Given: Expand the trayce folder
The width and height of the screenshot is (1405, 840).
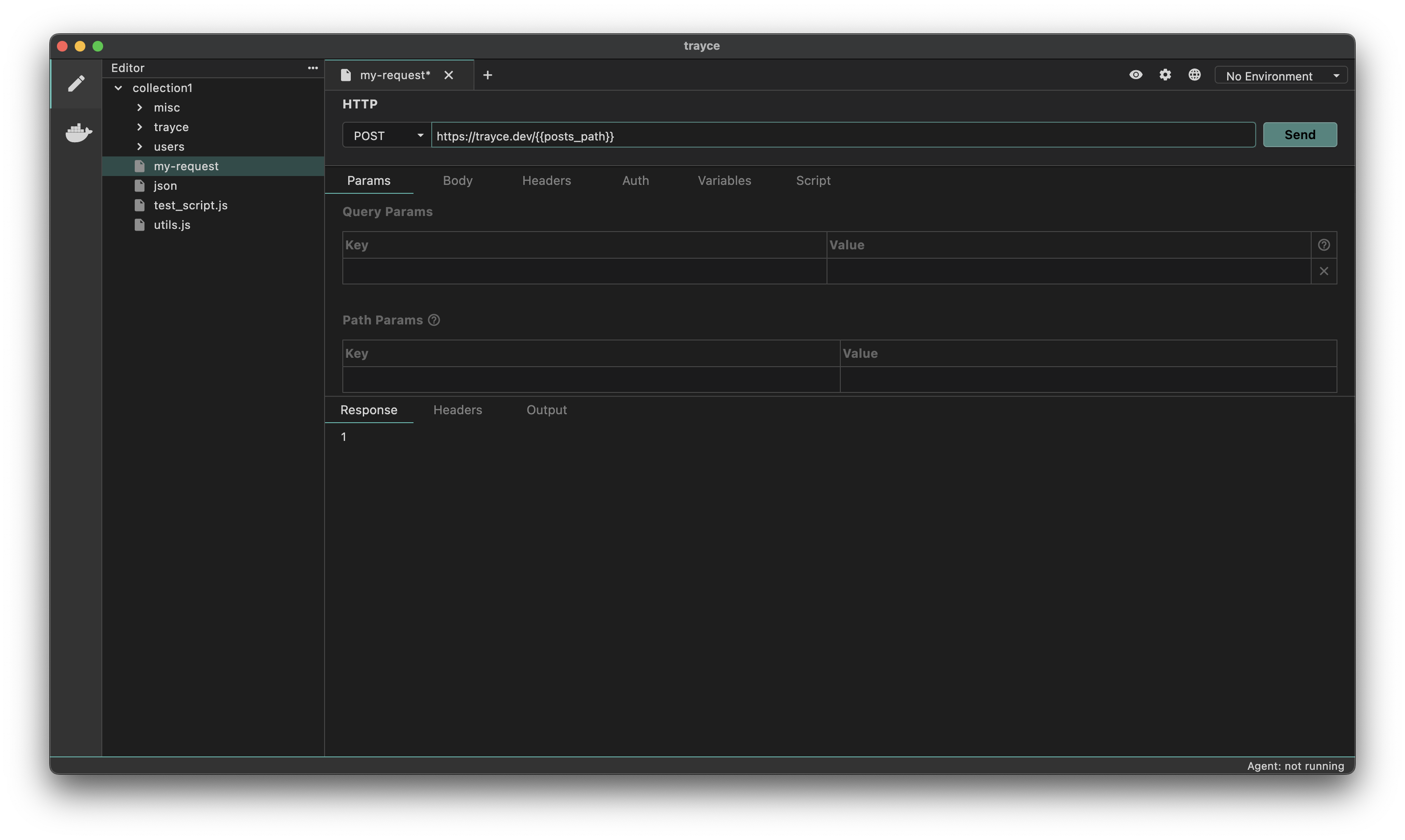Looking at the screenshot, I should click(139, 127).
